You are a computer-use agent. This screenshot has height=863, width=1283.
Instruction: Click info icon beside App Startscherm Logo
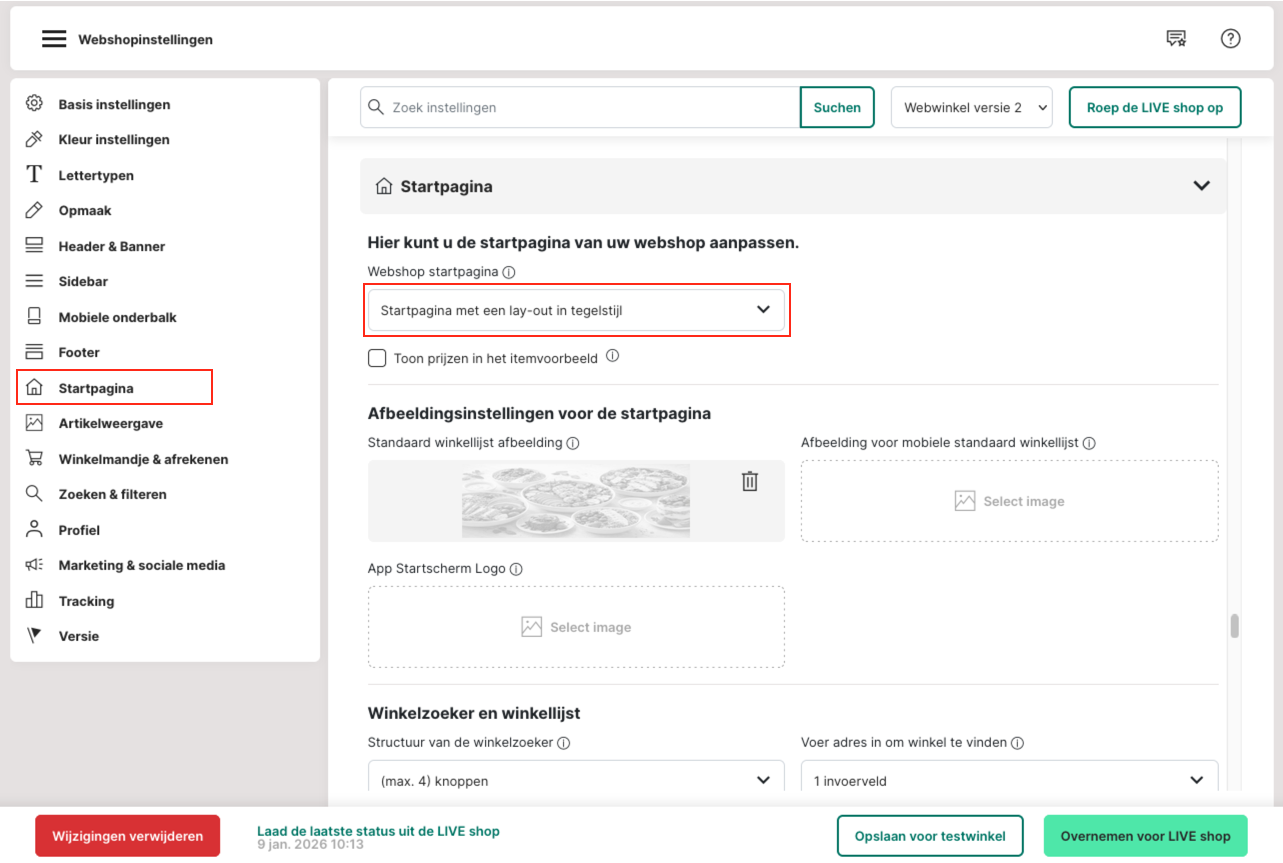coord(516,569)
